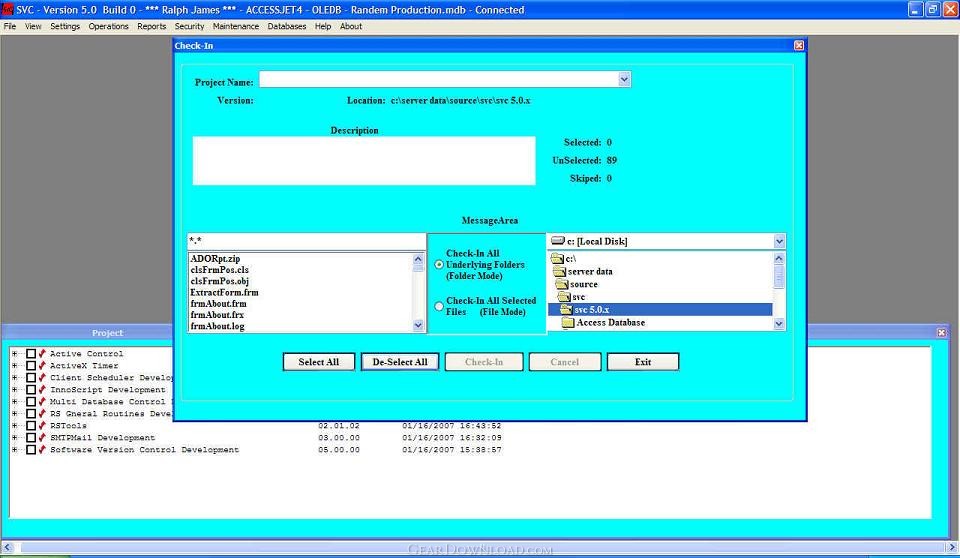
Task: Click the c:\ folder icon in directory tree
Action: coord(557,258)
